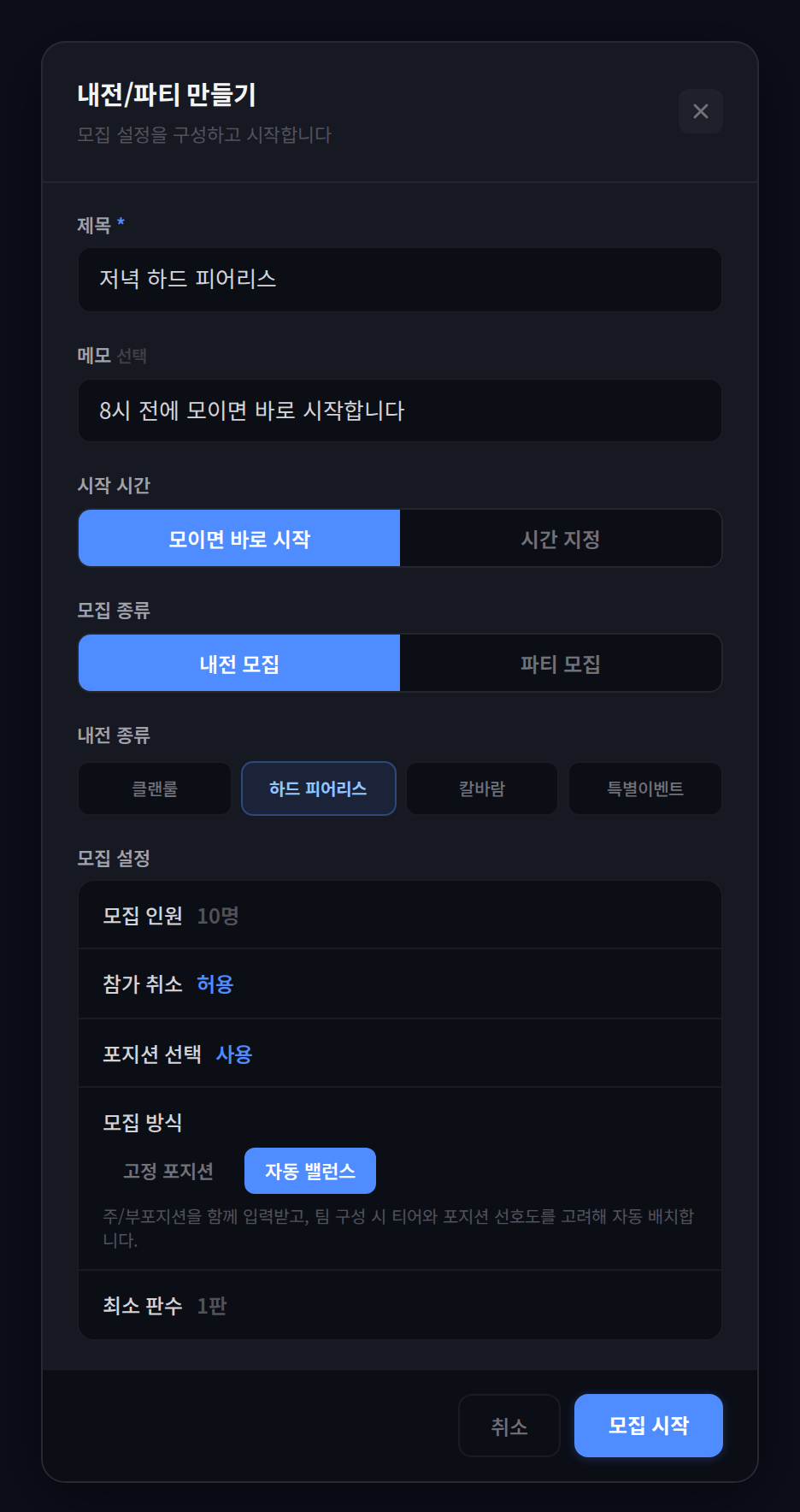Click the 제목 input field
This screenshot has width=800, height=1512.
pyautogui.click(x=400, y=280)
